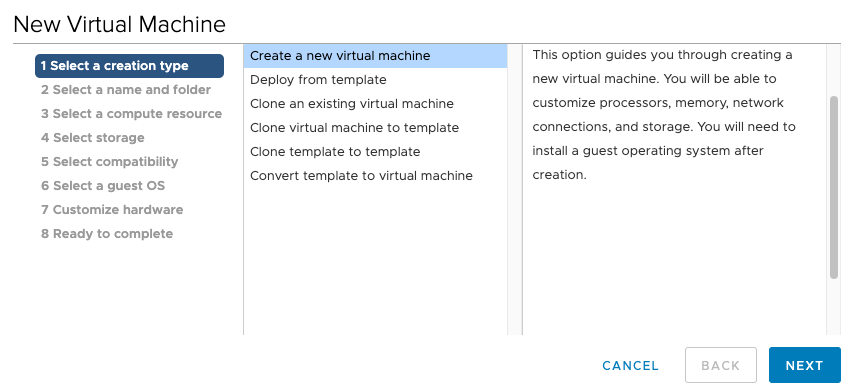The height and width of the screenshot is (392, 849).
Task: Click the NEXT button
Action: 805,365
